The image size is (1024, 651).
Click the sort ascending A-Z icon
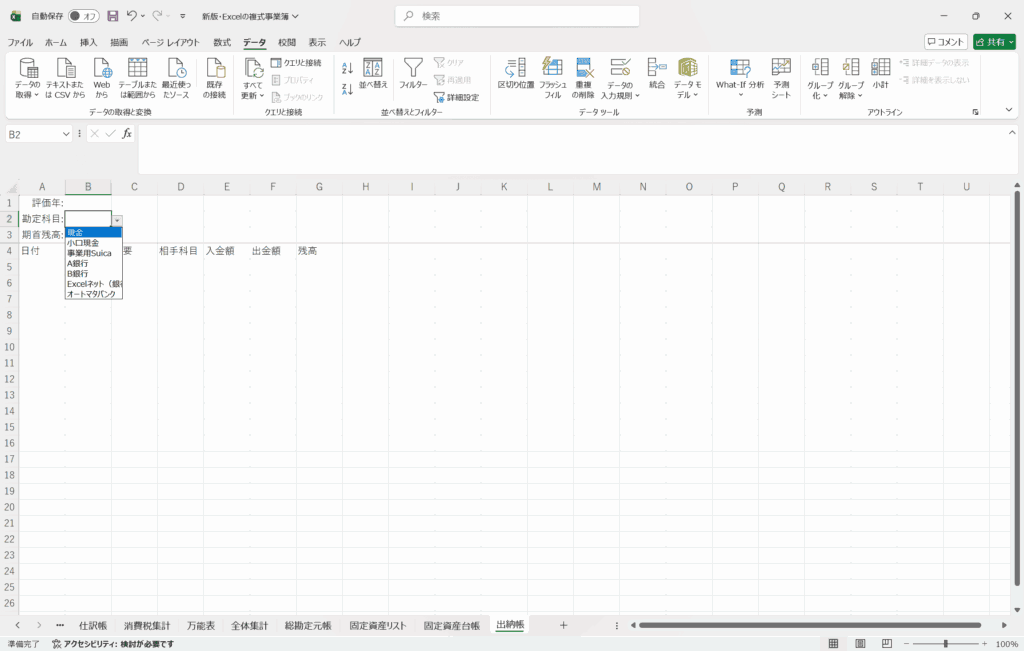(347, 68)
